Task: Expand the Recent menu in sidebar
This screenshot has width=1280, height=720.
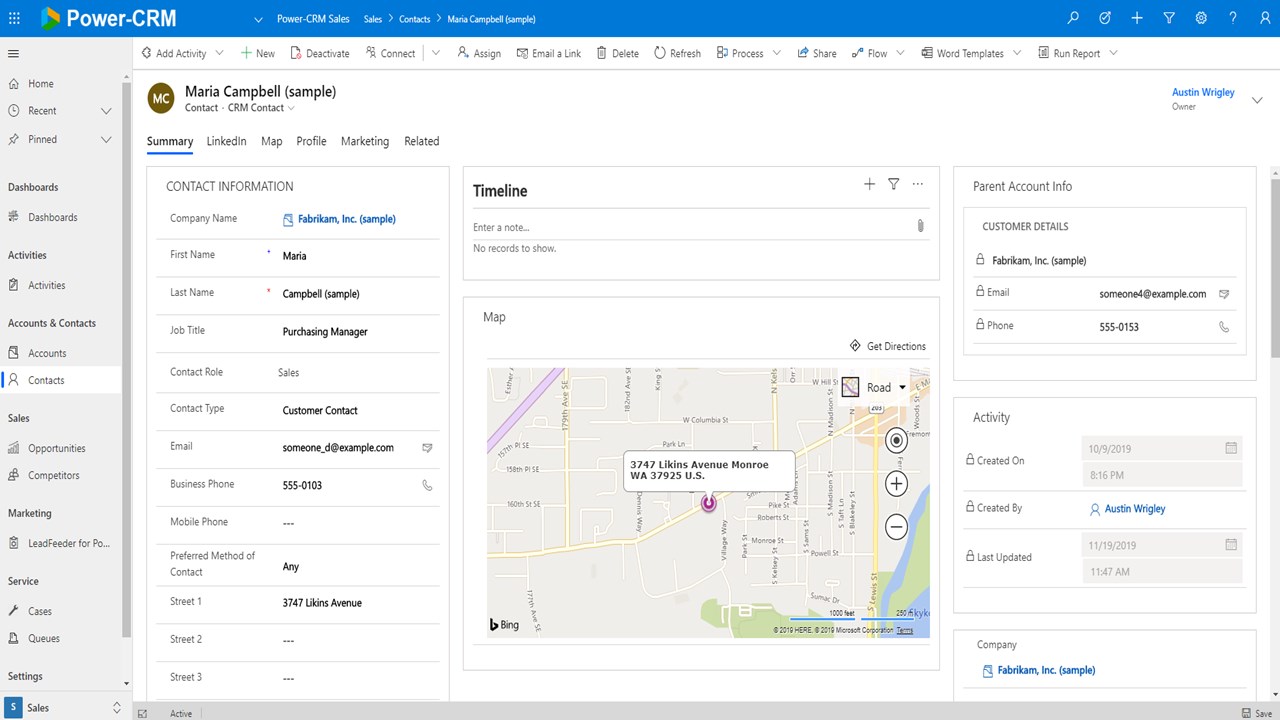Action: [106, 111]
